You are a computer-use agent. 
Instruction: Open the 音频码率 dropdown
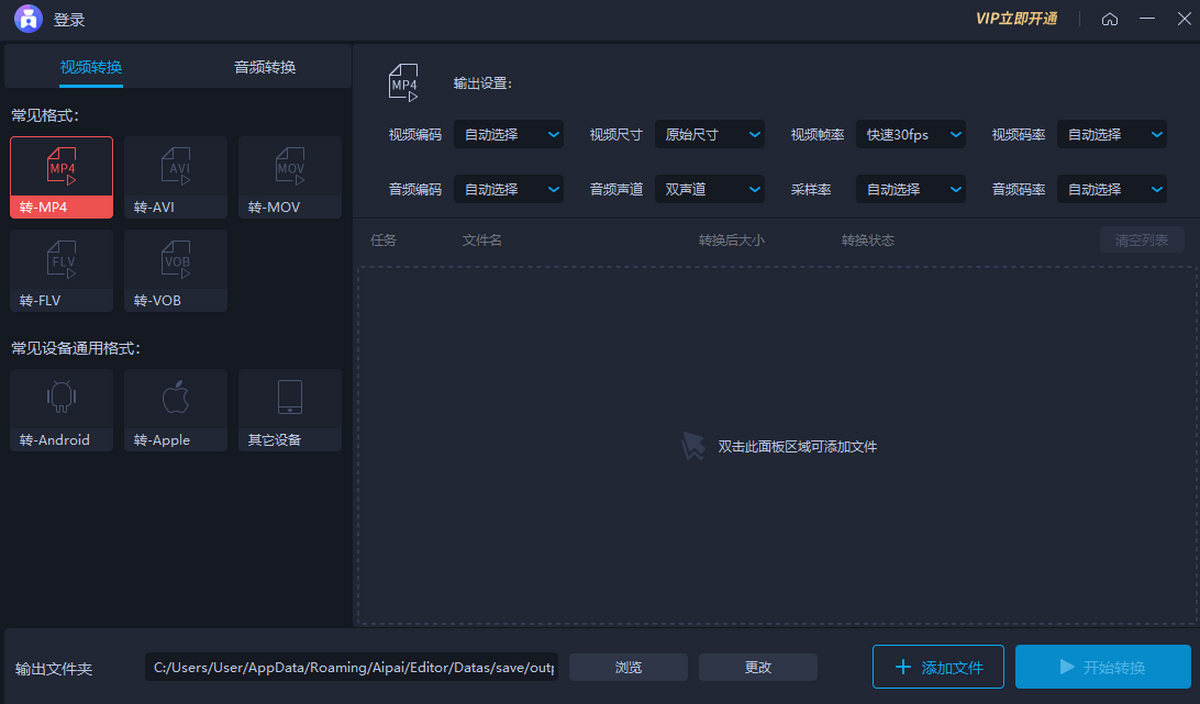(1112, 189)
